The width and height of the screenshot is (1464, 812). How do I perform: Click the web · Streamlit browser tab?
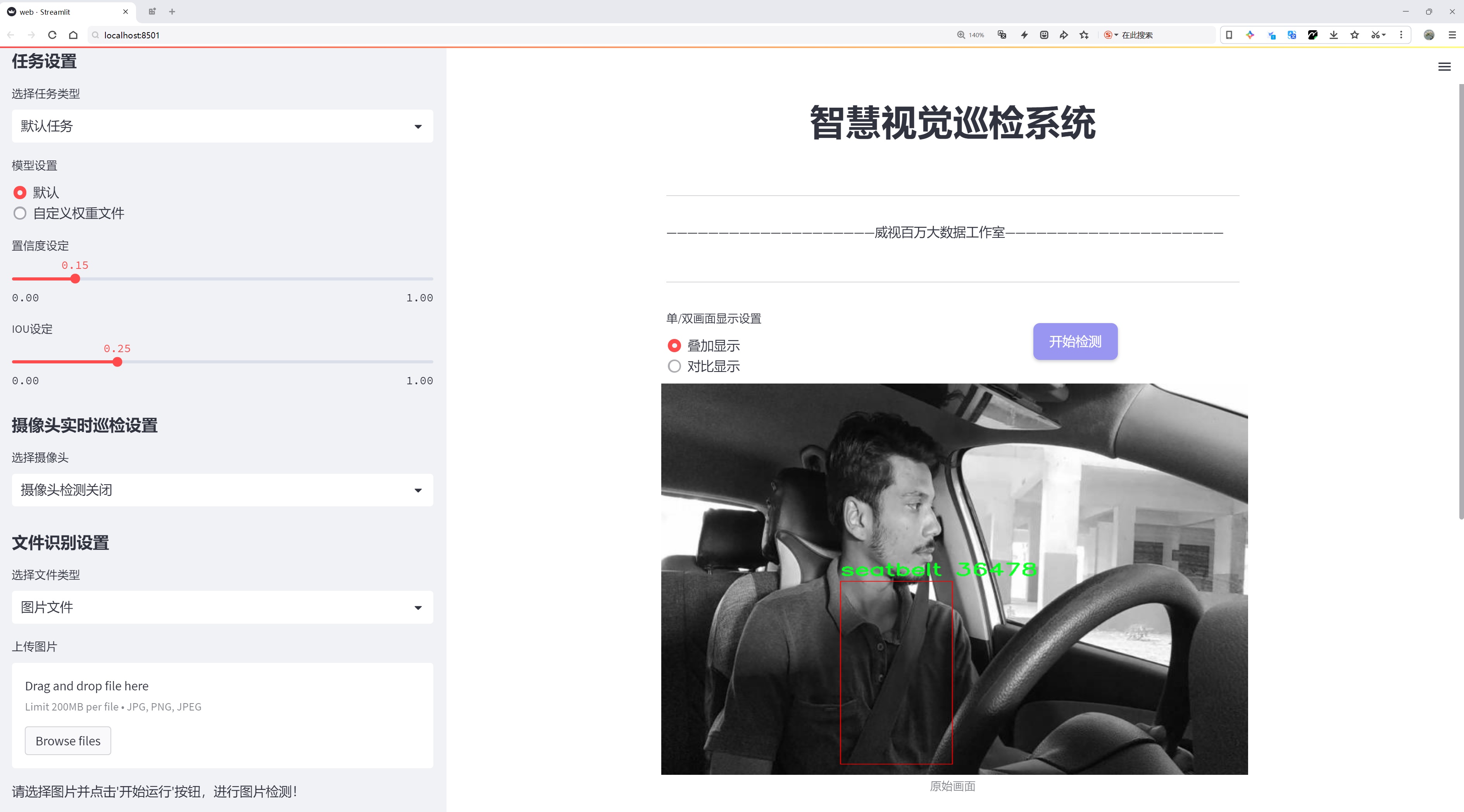click(62, 11)
